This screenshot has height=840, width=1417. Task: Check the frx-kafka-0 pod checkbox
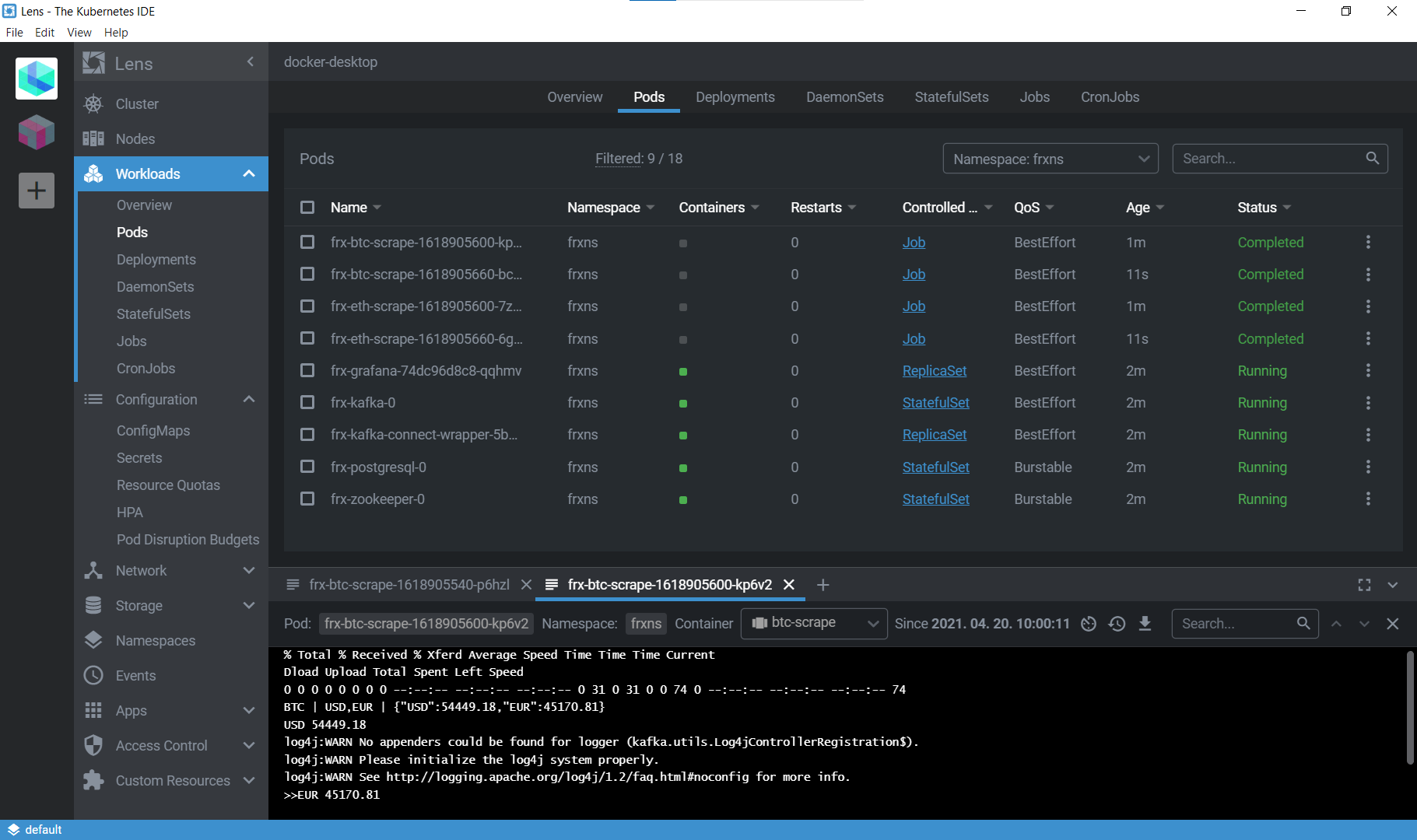point(307,402)
